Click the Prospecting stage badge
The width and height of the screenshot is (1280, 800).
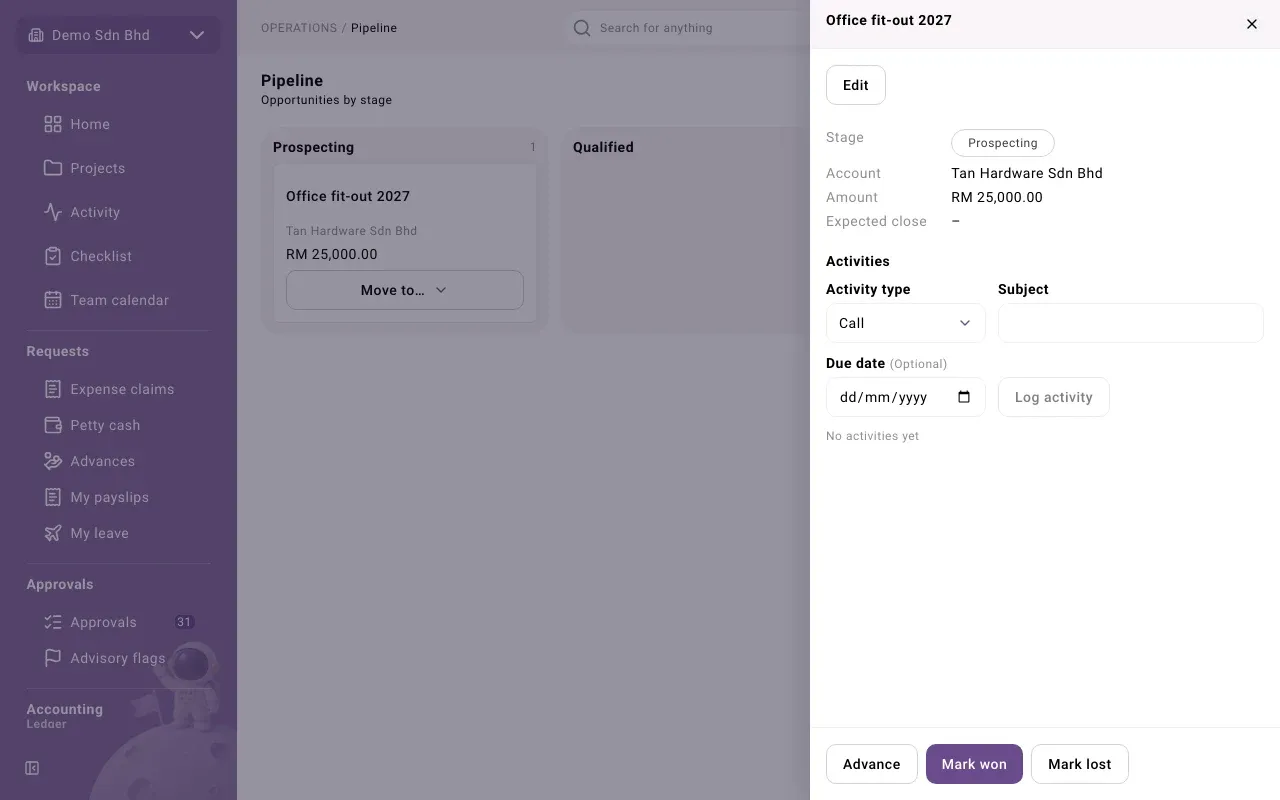[x=1003, y=143]
